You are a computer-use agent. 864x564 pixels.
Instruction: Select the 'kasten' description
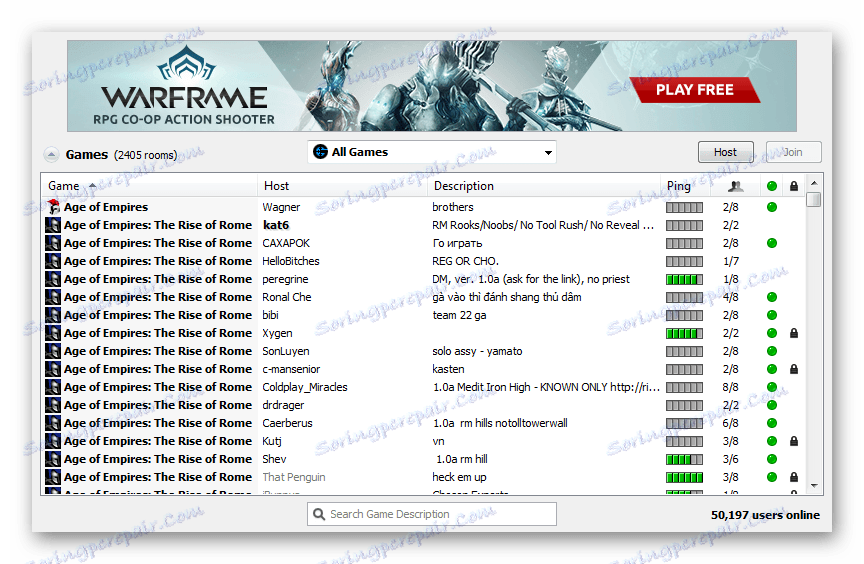pyautogui.click(x=448, y=369)
